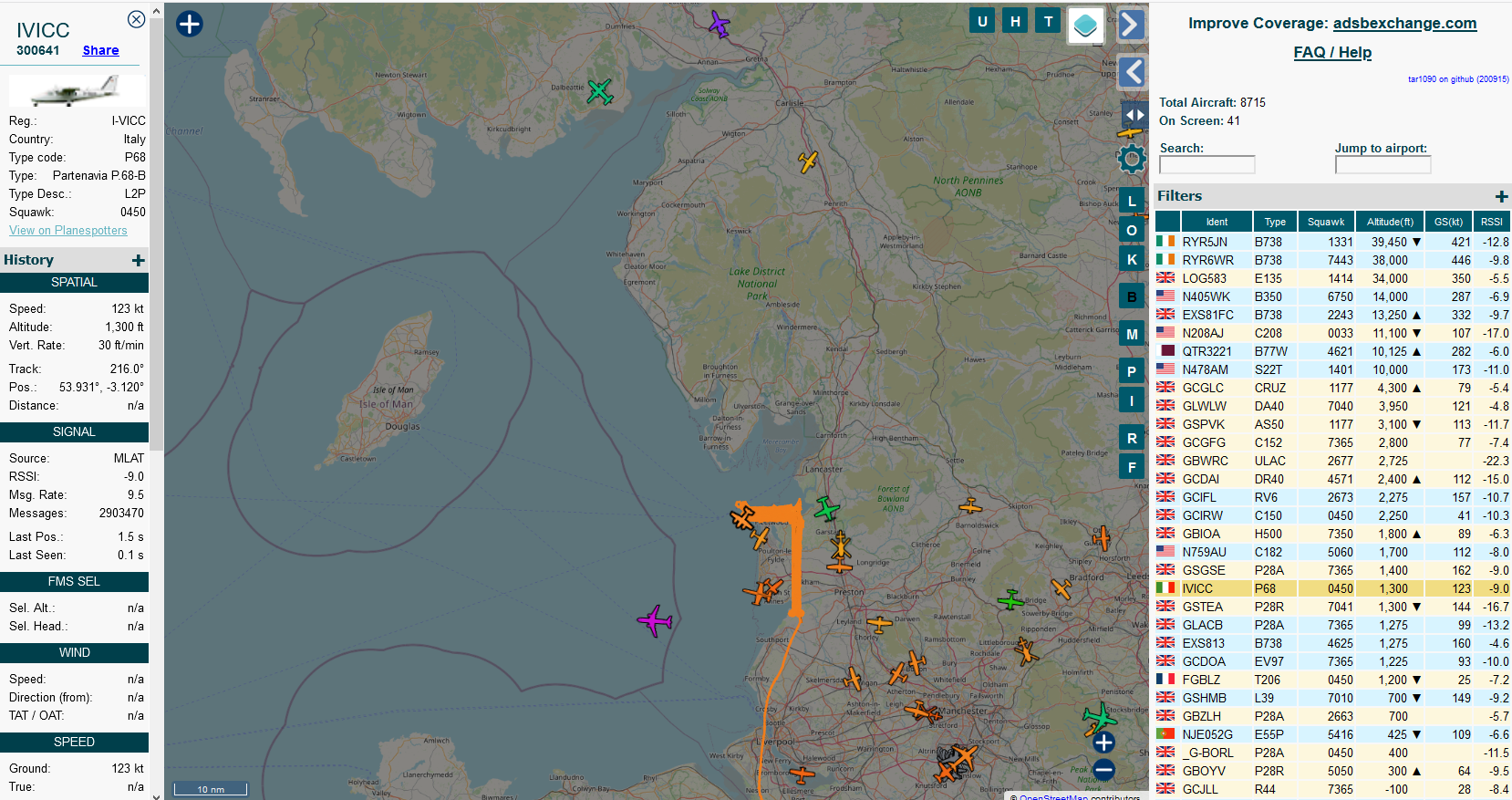Toggle the O map button
The width and height of the screenshot is (1512, 800).
[x=1132, y=230]
